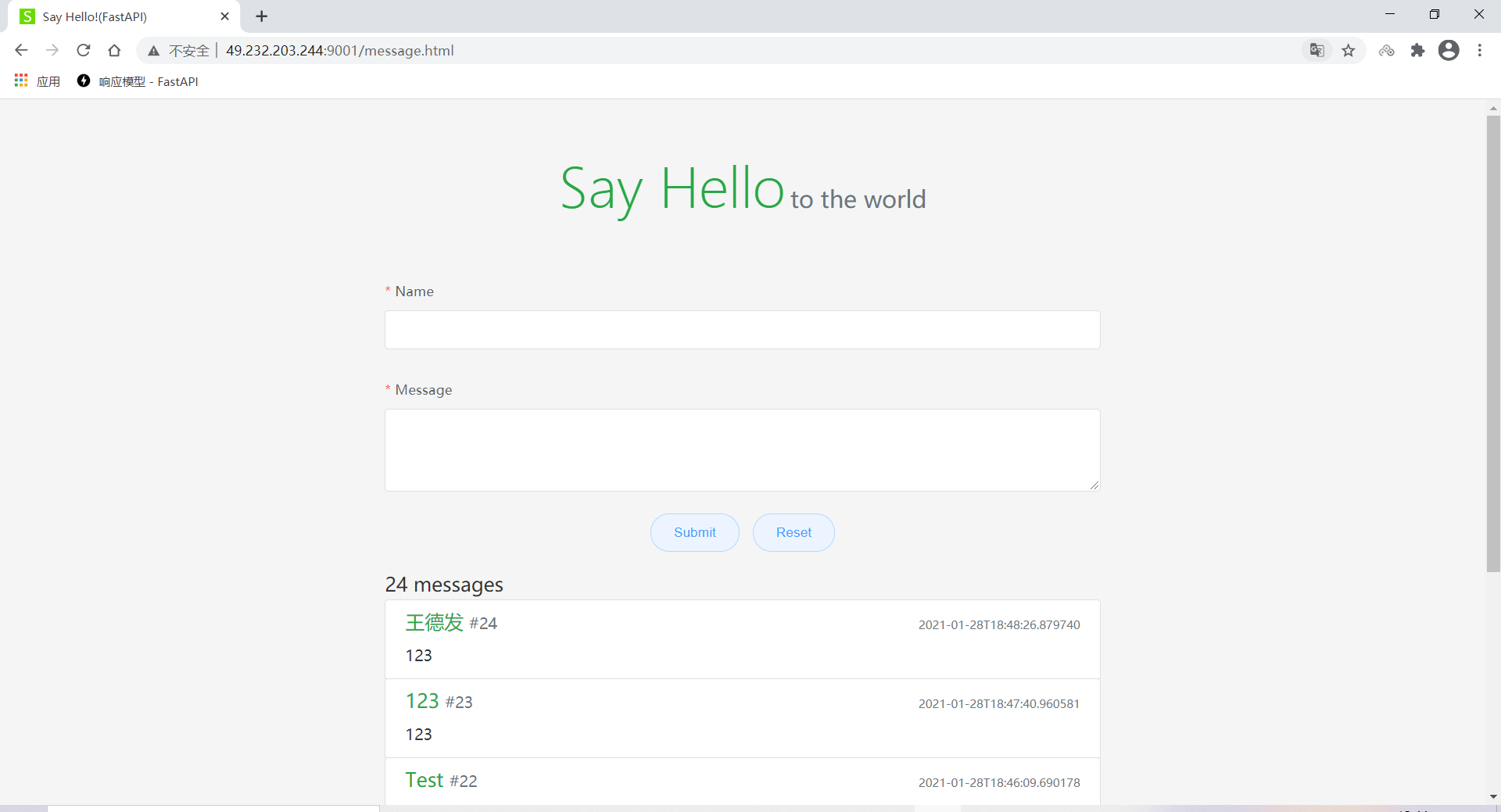Click the timestamp 2021-01-28T18:47:40.960581

tap(999, 704)
